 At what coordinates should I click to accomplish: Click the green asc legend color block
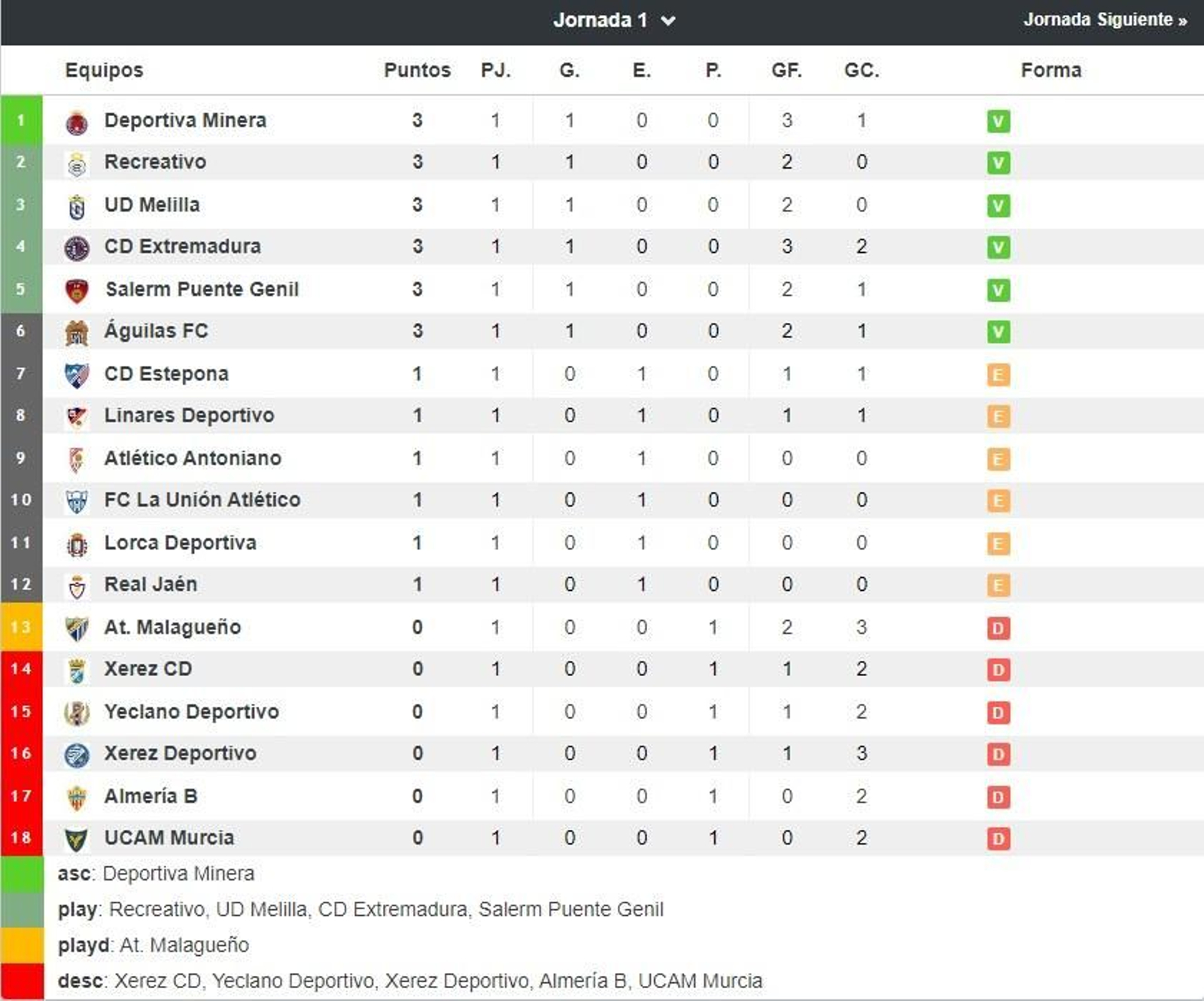[23, 874]
